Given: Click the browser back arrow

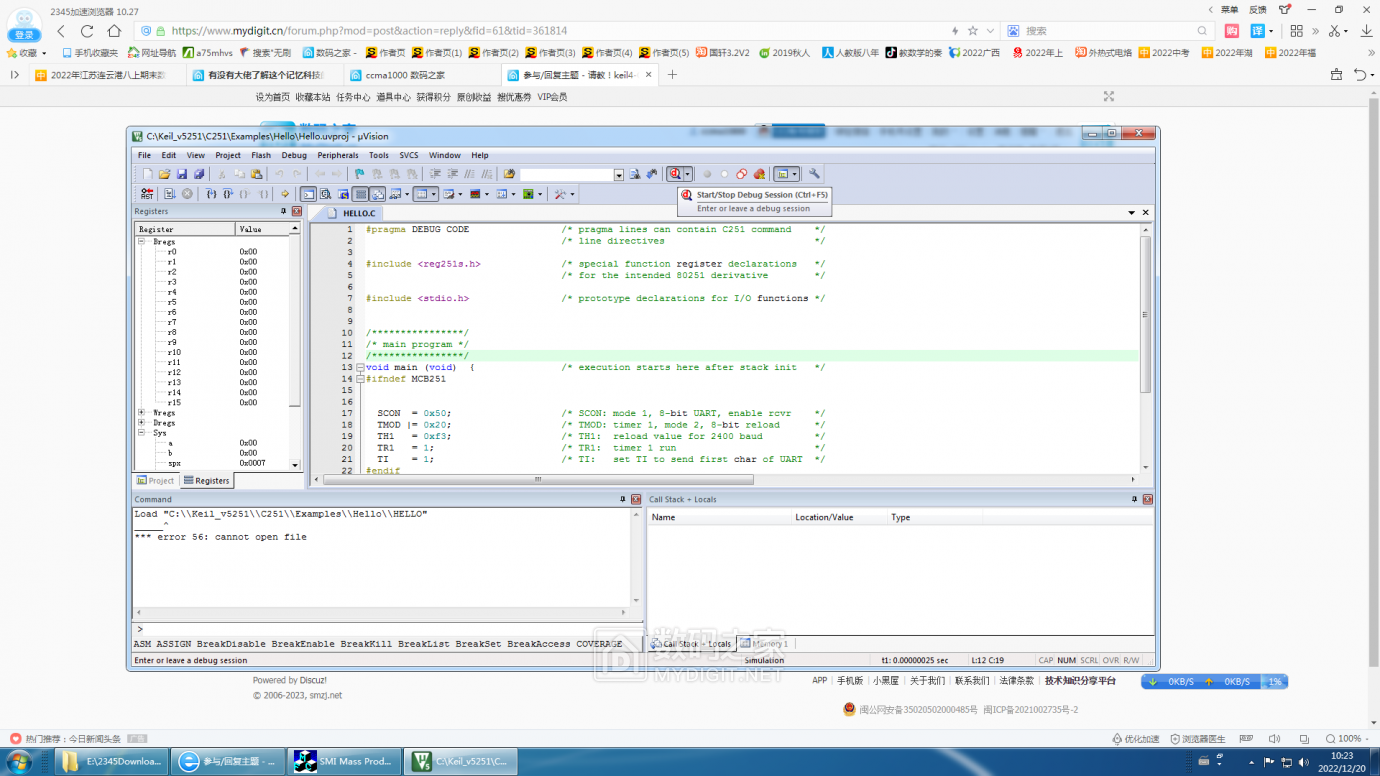Looking at the screenshot, I should click(61, 31).
